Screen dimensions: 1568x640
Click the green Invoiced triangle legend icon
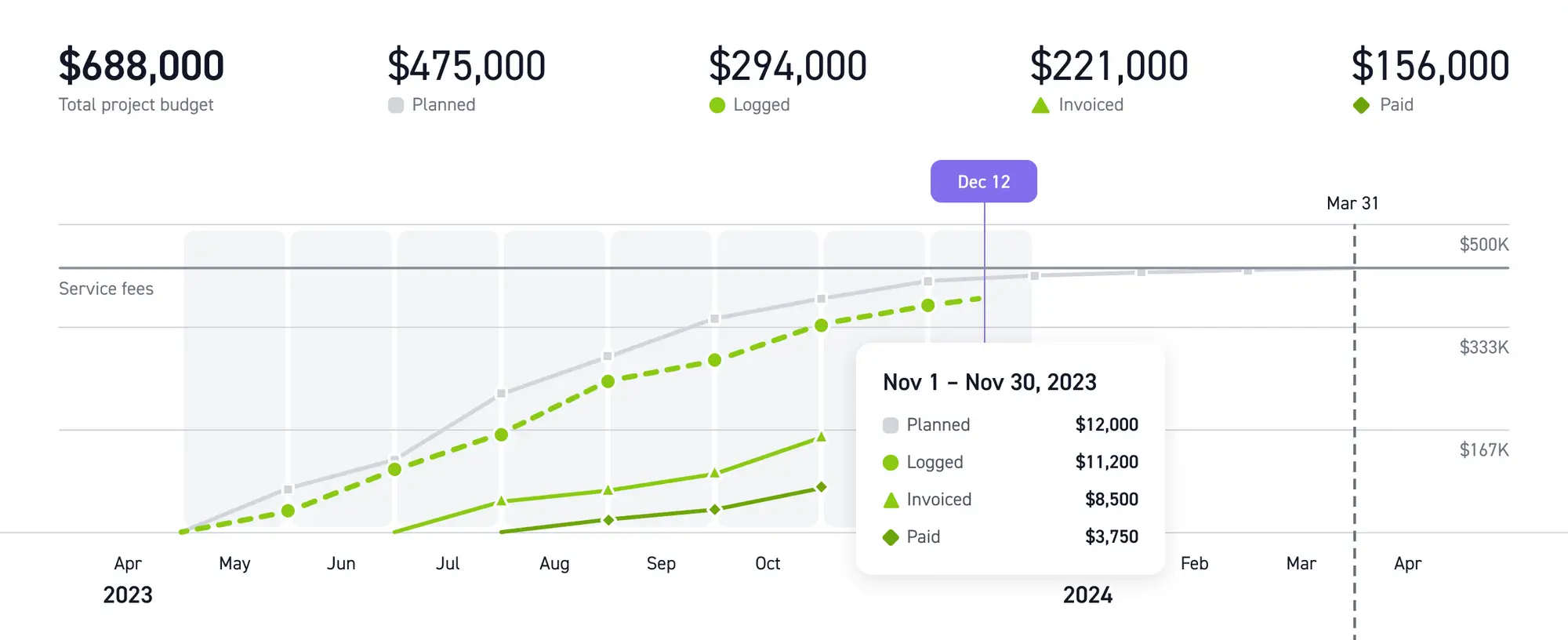(x=1040, y=105)
